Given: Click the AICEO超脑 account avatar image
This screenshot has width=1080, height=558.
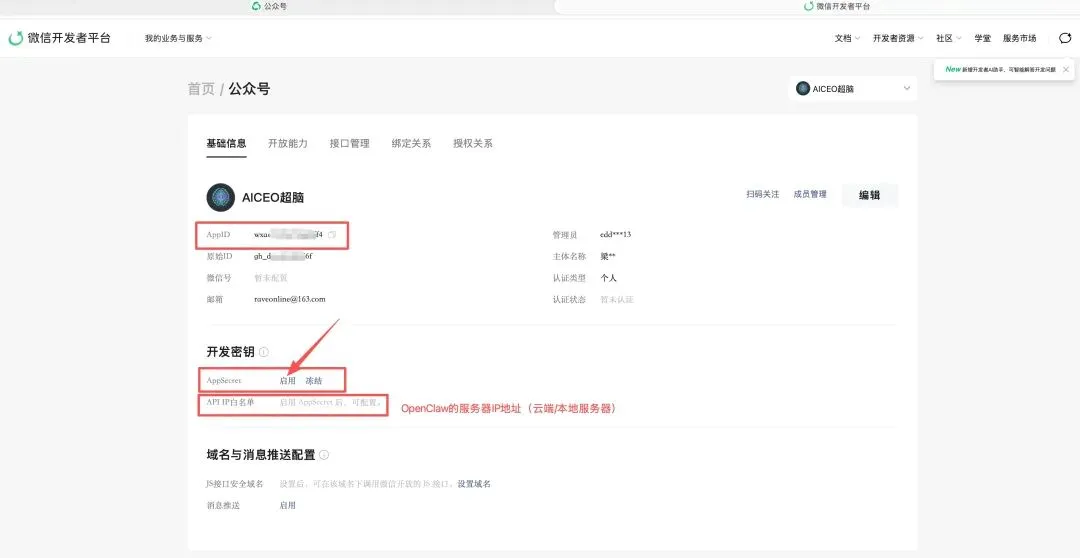Looking at the screenshot, I should [x=220, y=197].
